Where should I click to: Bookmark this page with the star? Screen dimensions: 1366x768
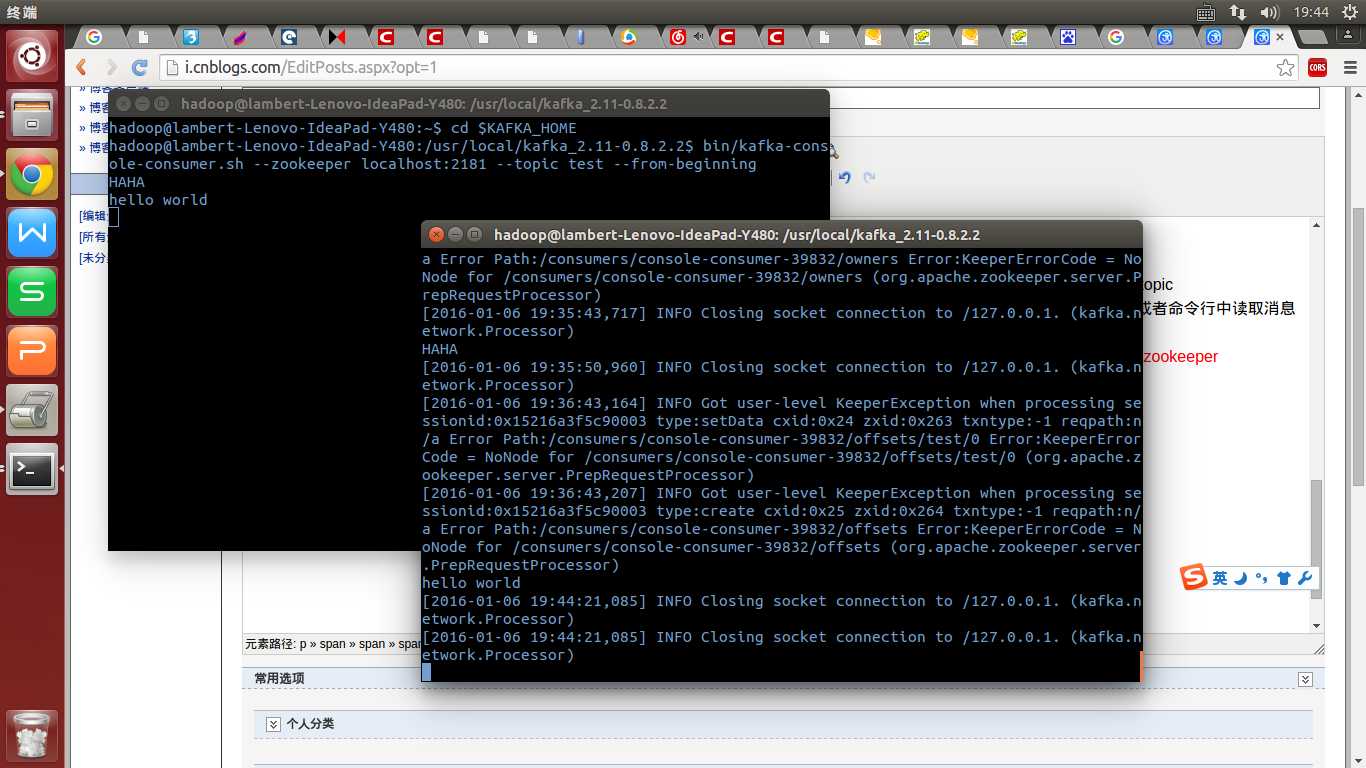click(x=1285, y=67)
